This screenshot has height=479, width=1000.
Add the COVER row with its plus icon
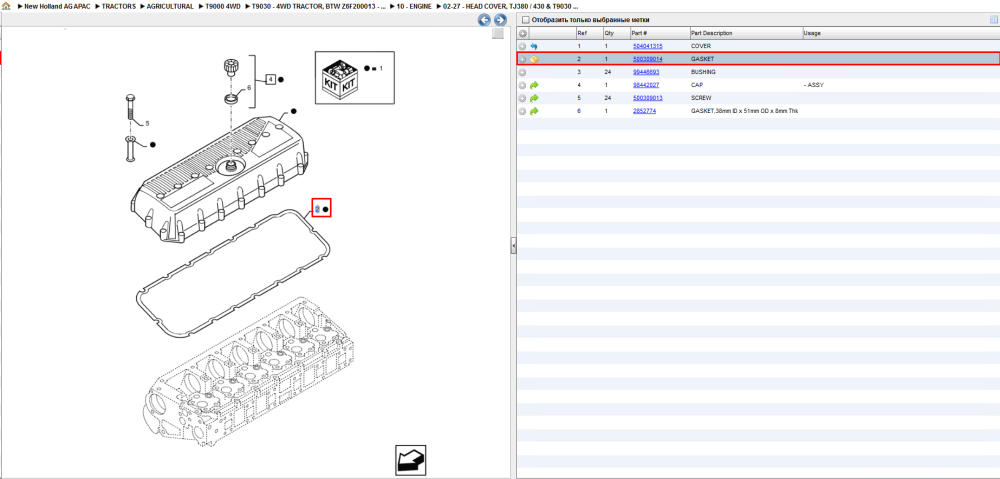coord(522,47)
